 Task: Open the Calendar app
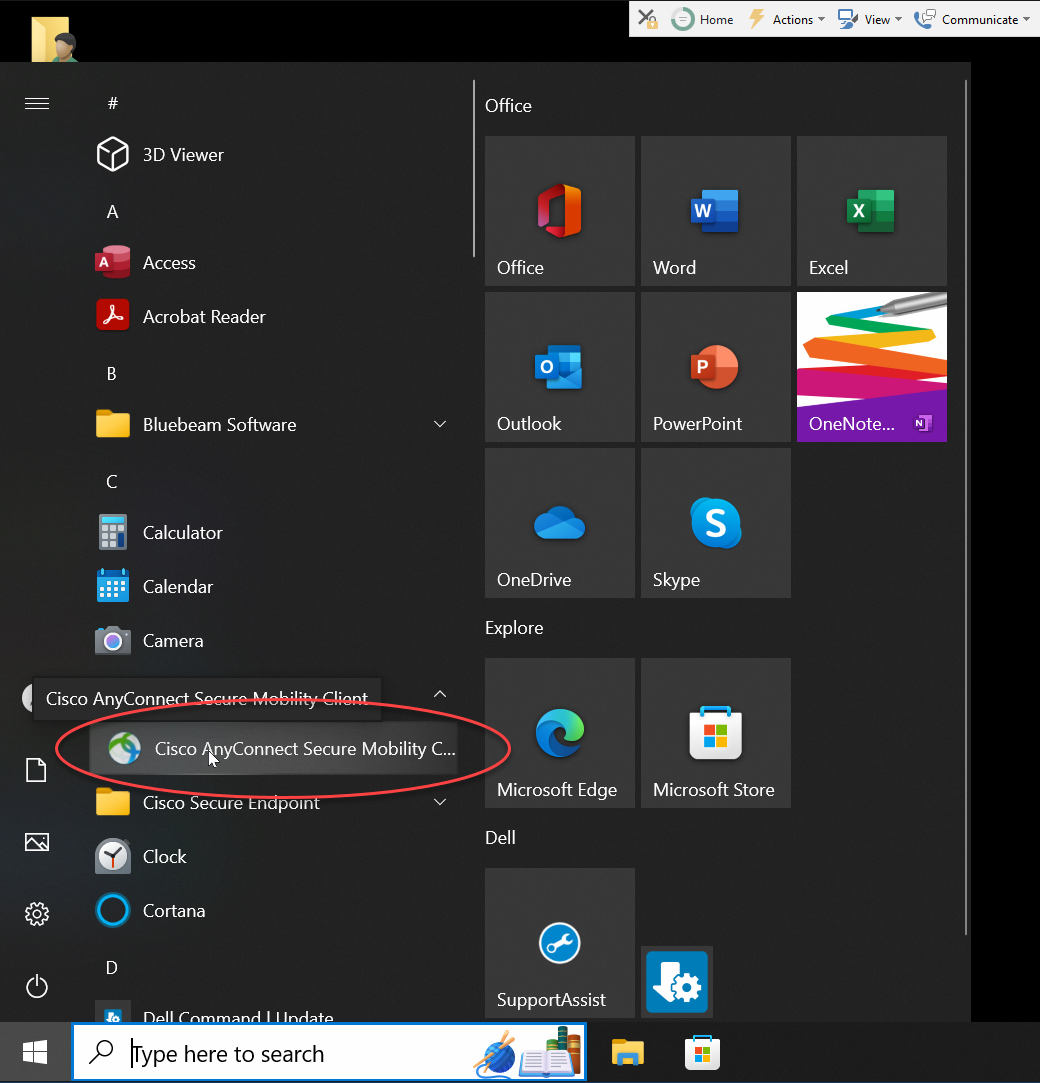(273, 586)
